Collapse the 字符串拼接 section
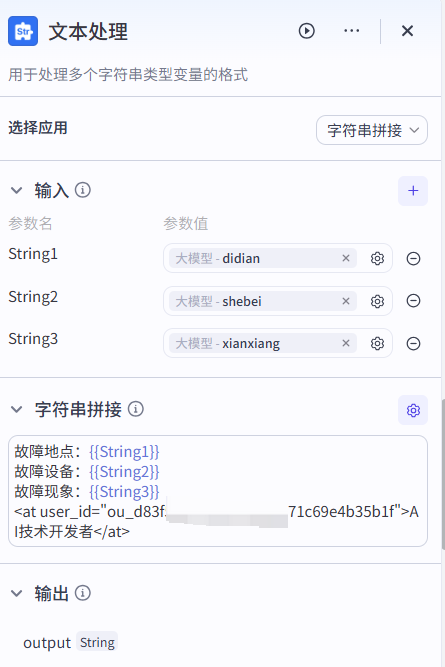The image size is (445, 667). pos(17,409)
